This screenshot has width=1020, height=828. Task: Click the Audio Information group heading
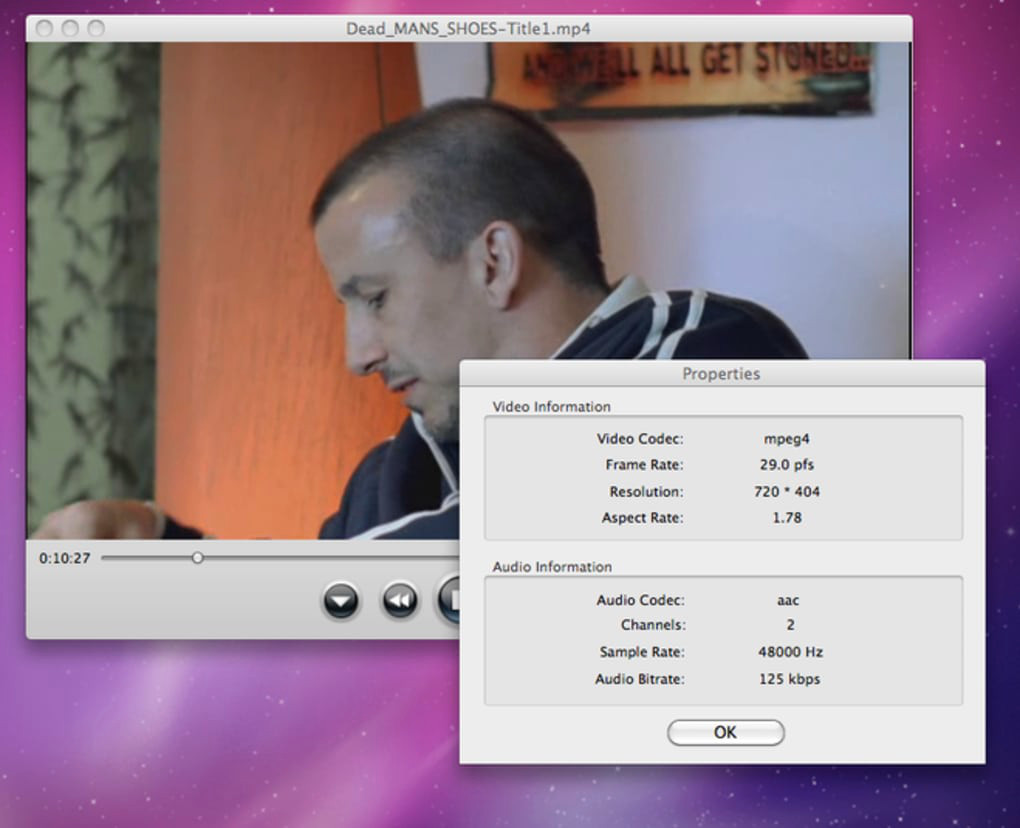coord(552,567)
